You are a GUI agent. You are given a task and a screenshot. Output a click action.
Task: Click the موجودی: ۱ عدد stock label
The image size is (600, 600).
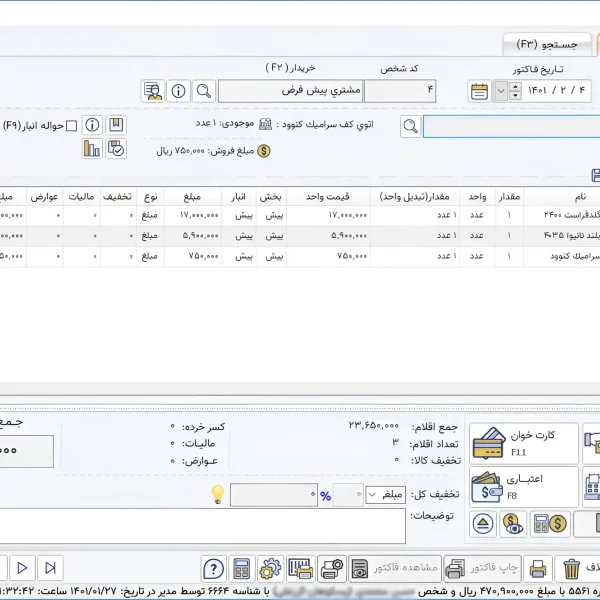coord(225,123)
